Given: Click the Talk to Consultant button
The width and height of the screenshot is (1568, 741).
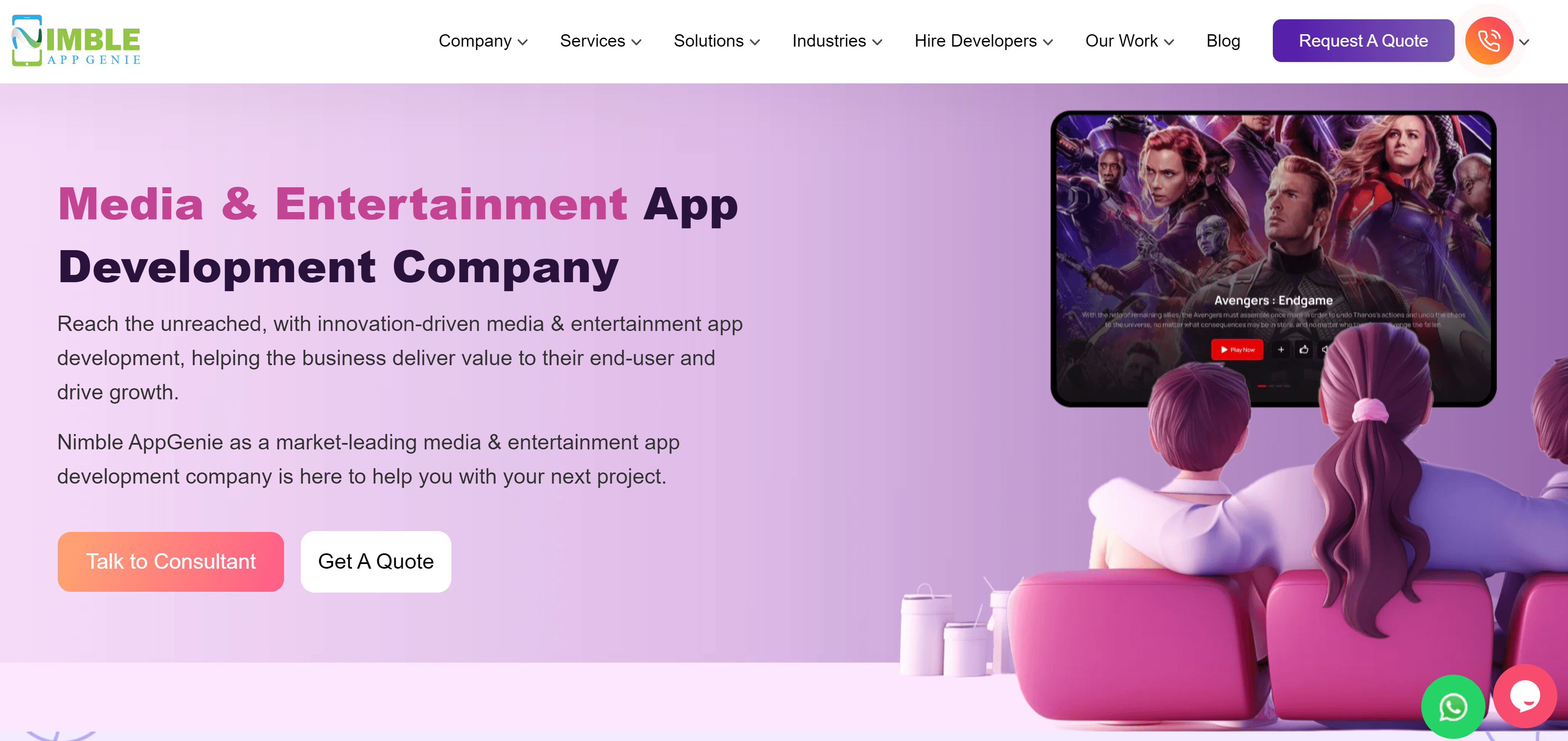Looking at the screenshot, I should tap(170, 561).
